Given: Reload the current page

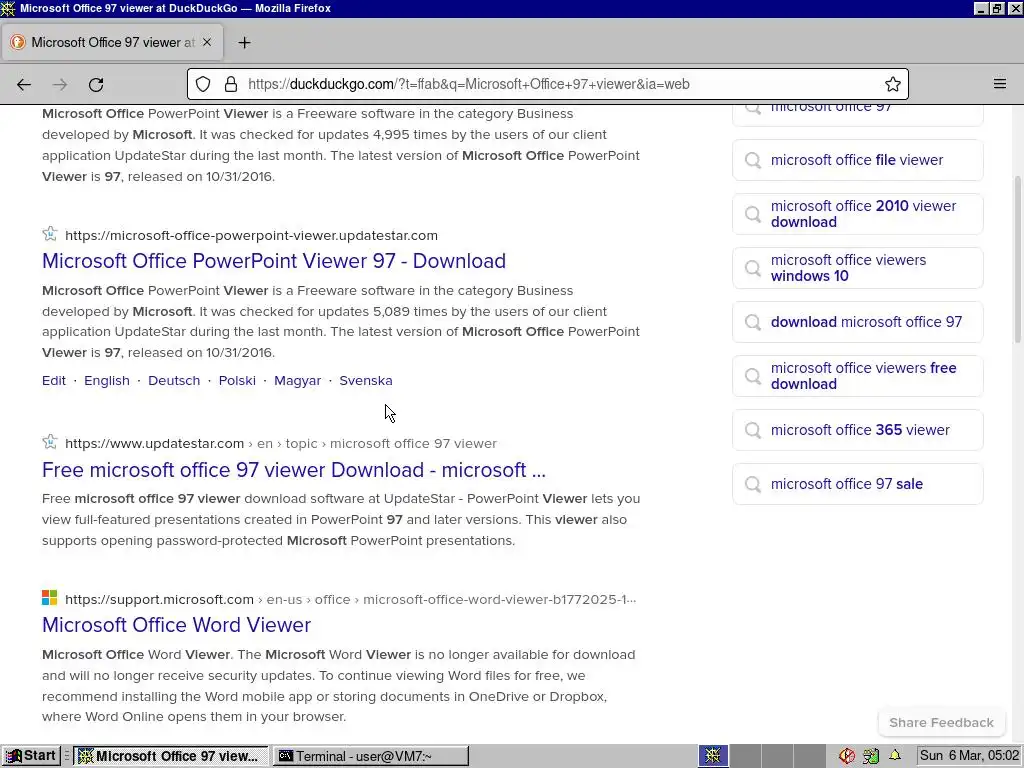Looking at the screenshot, I should pos(96,84).
